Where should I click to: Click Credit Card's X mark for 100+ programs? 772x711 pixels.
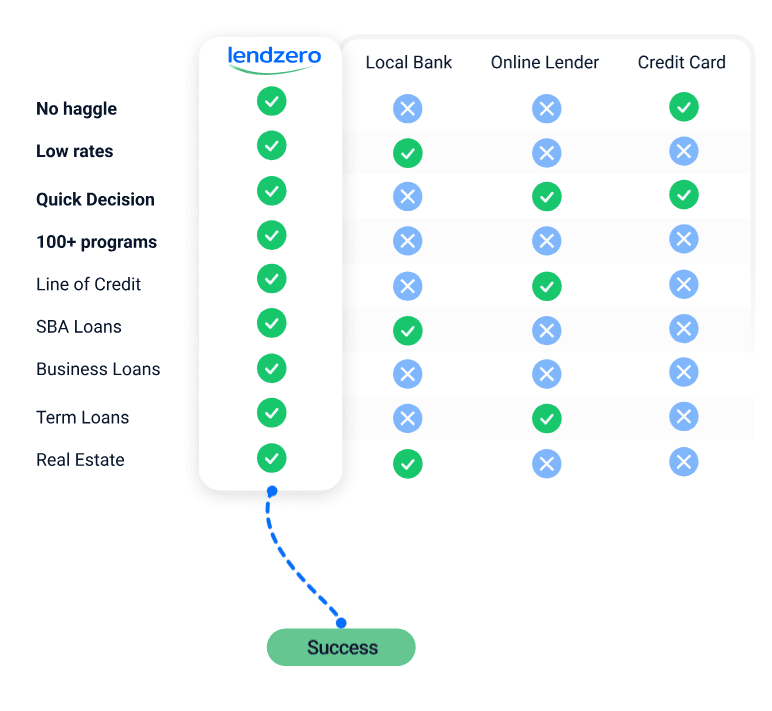pyautogui.click(x=683, y=239)
